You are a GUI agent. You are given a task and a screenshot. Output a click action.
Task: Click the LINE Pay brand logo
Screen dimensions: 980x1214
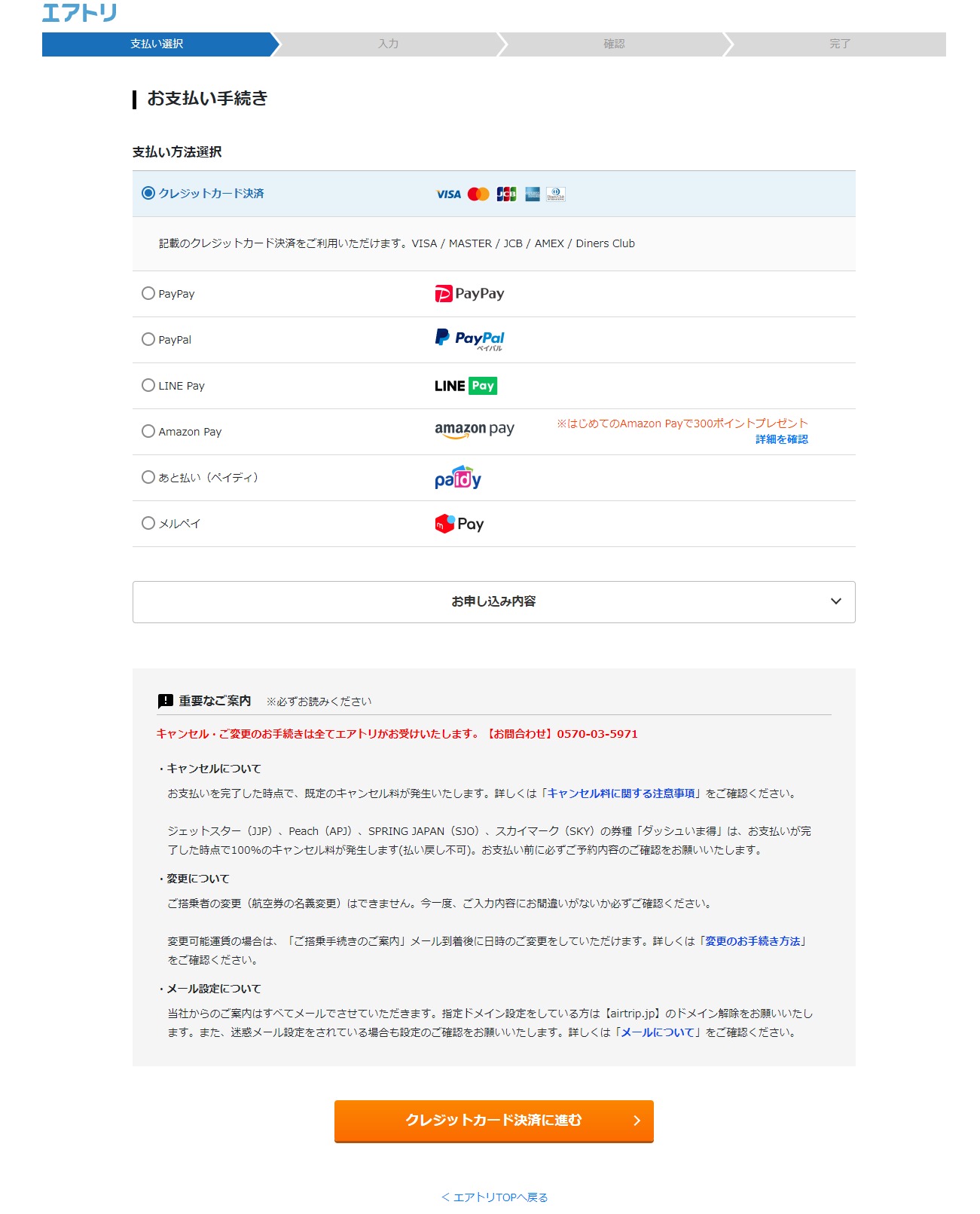(466, 386)
